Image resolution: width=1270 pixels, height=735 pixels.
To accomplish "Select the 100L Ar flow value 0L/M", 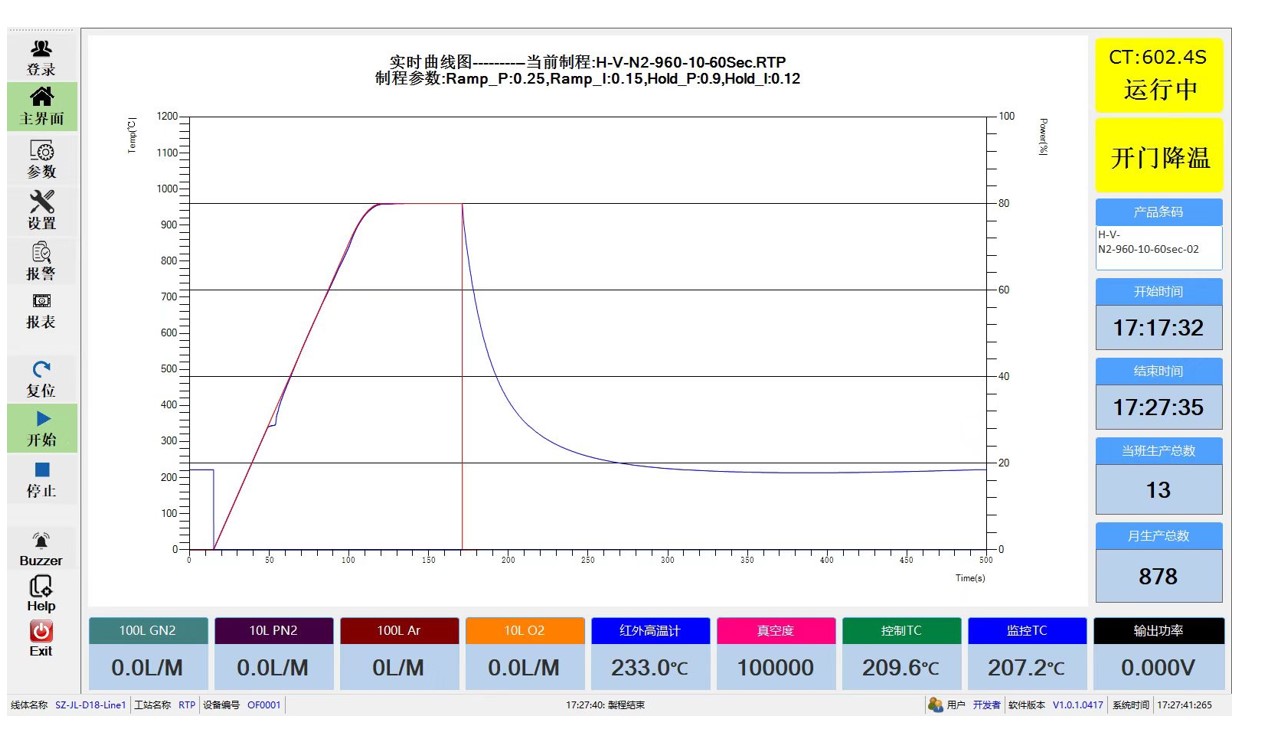I will [399, 667].
